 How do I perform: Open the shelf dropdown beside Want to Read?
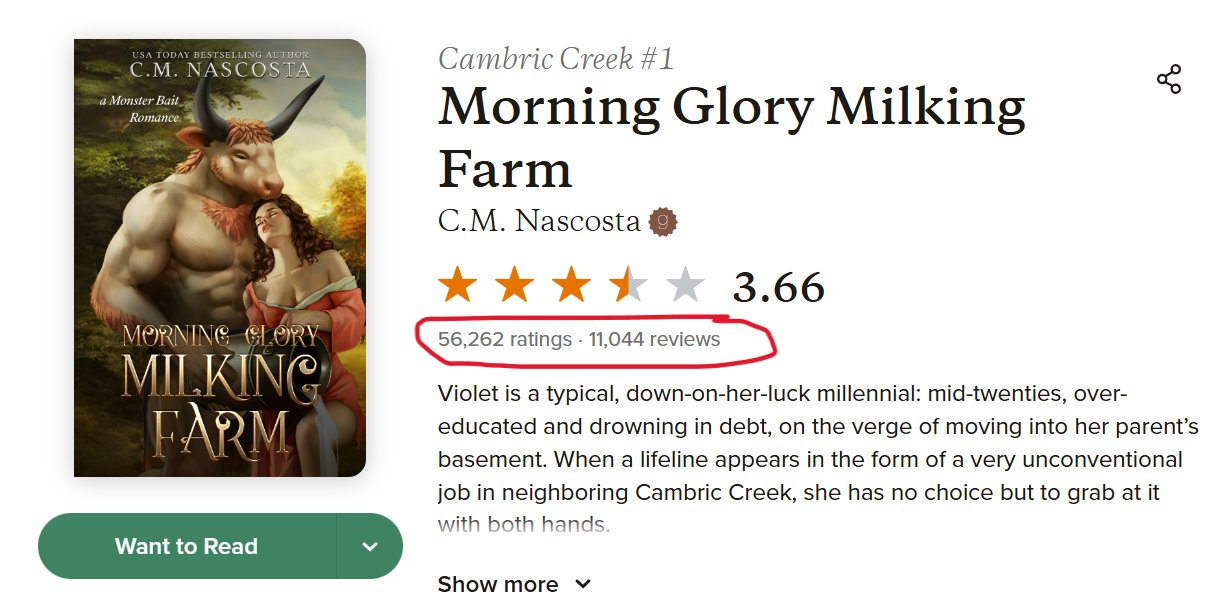pos(370,547)
